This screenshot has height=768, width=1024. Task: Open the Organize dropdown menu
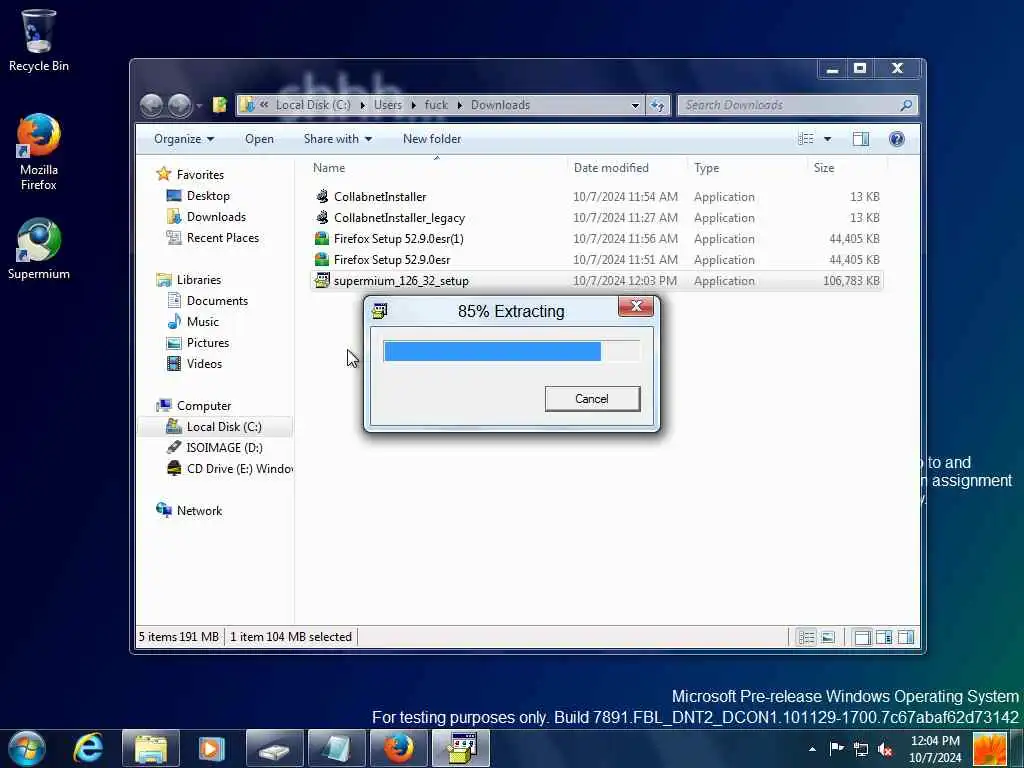[x=184, y=138]
